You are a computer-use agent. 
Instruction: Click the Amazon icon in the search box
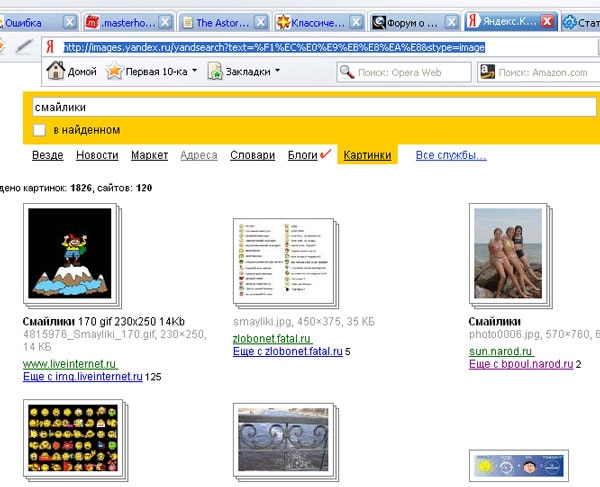click(x=488, y=72)
